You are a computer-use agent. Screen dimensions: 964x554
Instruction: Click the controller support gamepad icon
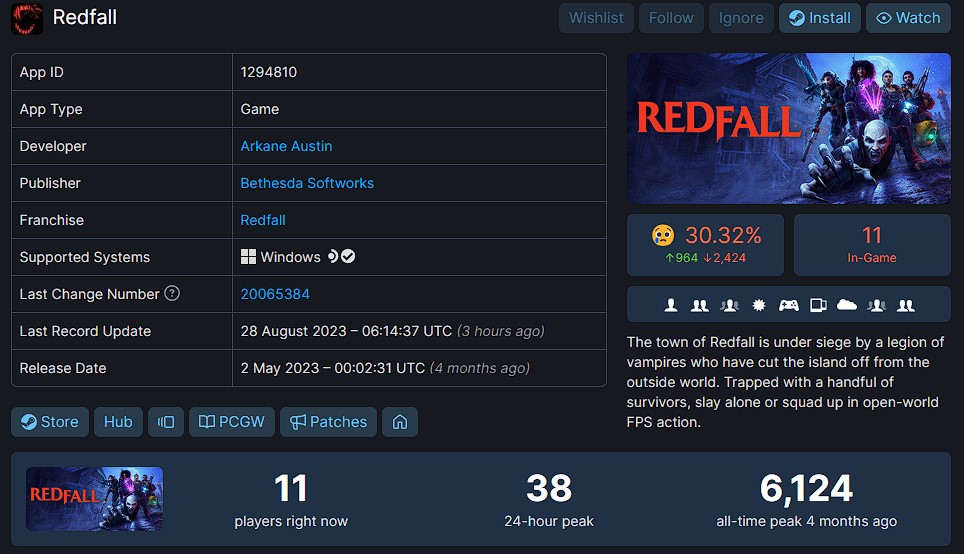coord(789,305)
